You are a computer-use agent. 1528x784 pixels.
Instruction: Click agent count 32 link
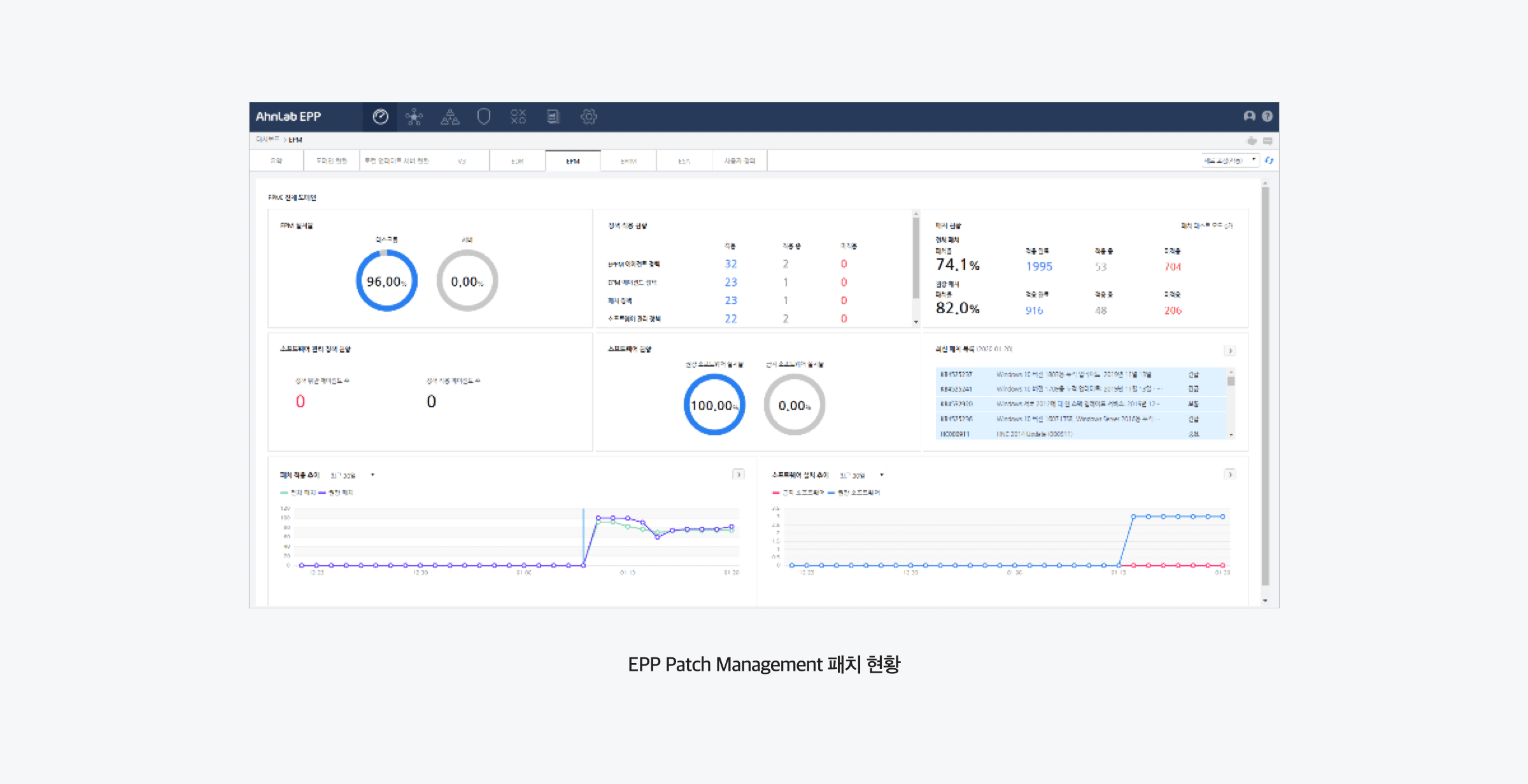pos(730,264)
